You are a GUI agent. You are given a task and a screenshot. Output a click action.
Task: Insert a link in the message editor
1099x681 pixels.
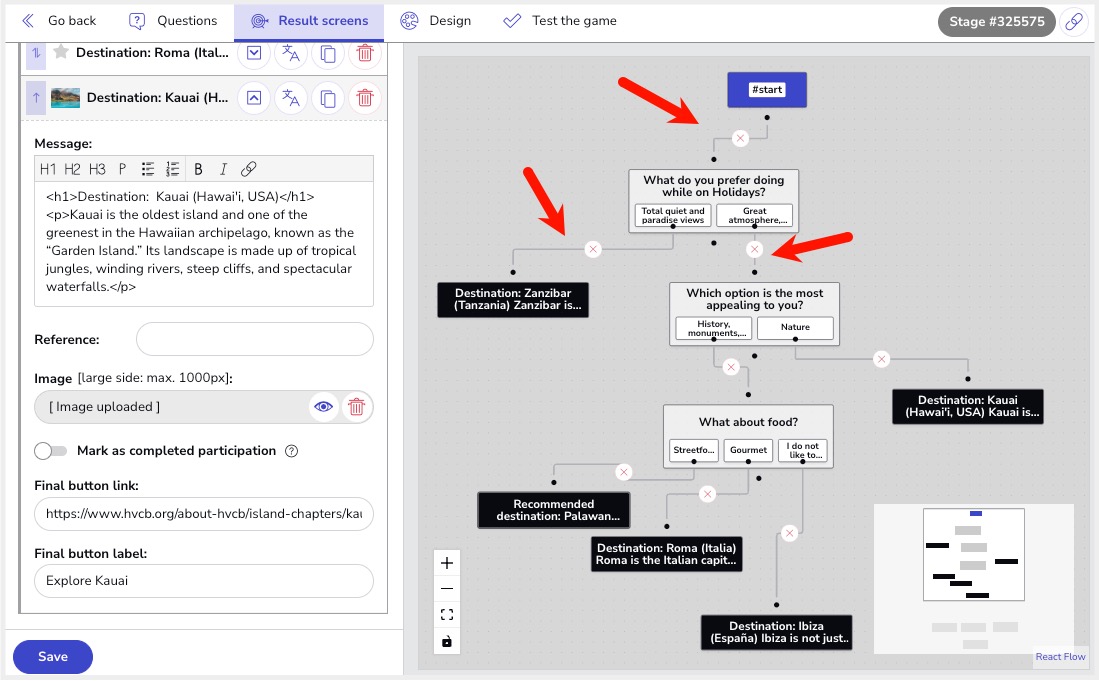tap(249, 169)
